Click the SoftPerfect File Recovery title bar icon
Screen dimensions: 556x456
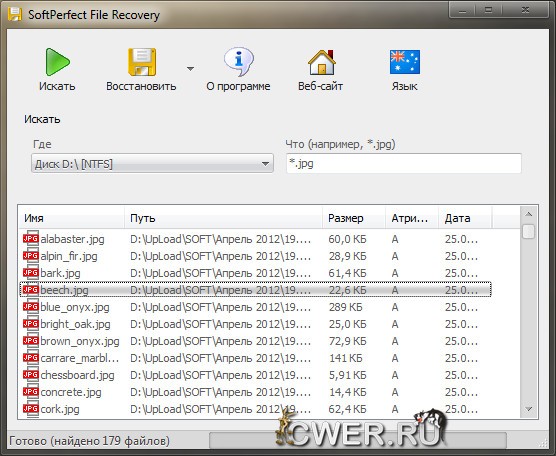(x=15, y=15)
